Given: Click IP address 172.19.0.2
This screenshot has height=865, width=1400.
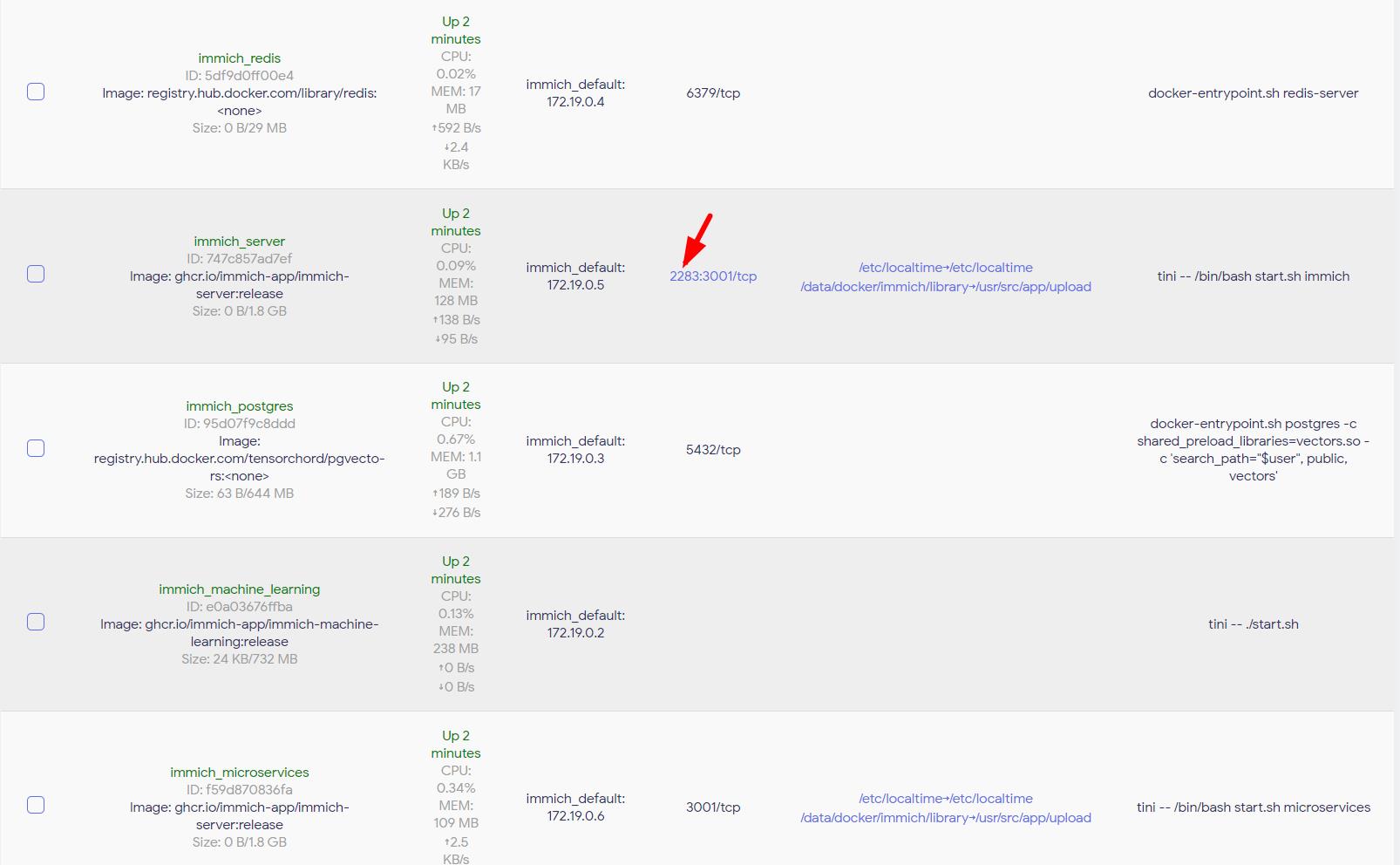Looking at the screenshot, I should (x=575, y=633).
